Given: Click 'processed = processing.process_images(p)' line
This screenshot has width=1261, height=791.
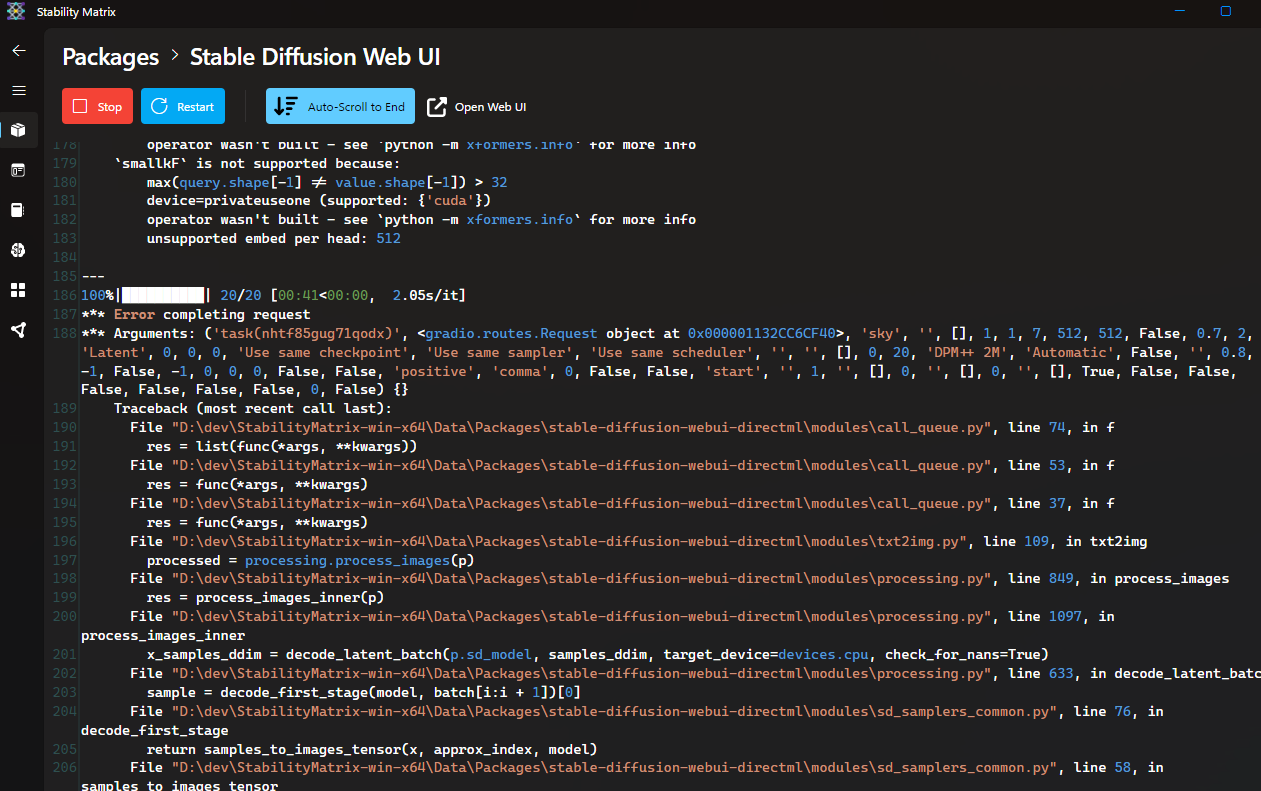Looking at the screenshot, I should pos(310,560).
